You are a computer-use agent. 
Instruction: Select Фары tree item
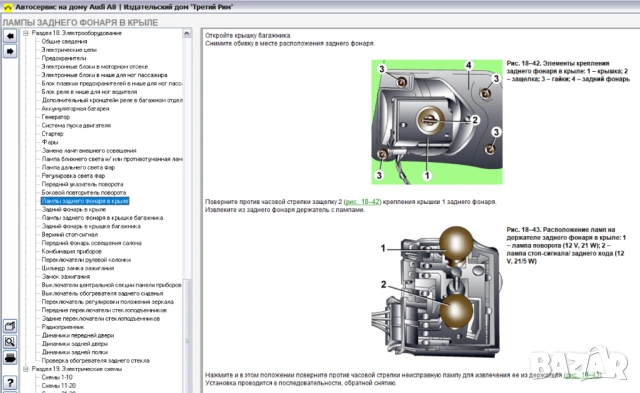[x=49, y=142]
